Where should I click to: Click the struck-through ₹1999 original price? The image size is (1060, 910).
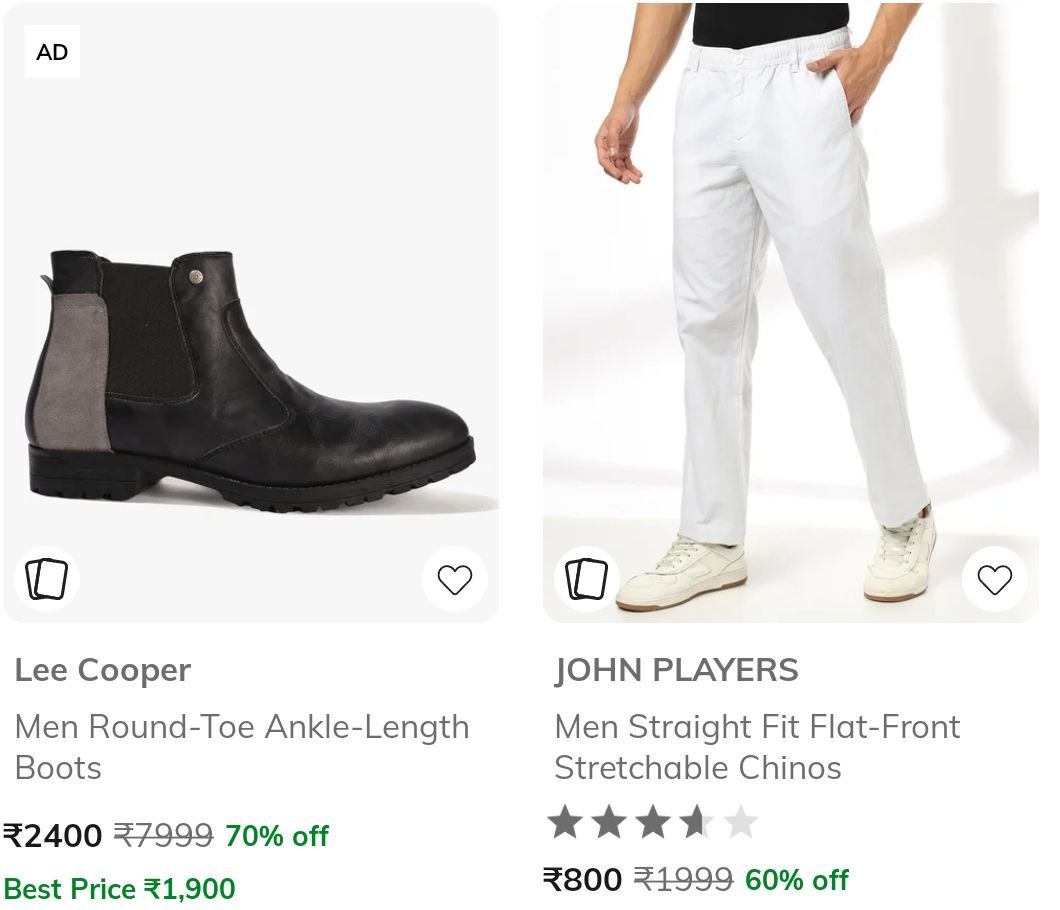click(683, 880)
